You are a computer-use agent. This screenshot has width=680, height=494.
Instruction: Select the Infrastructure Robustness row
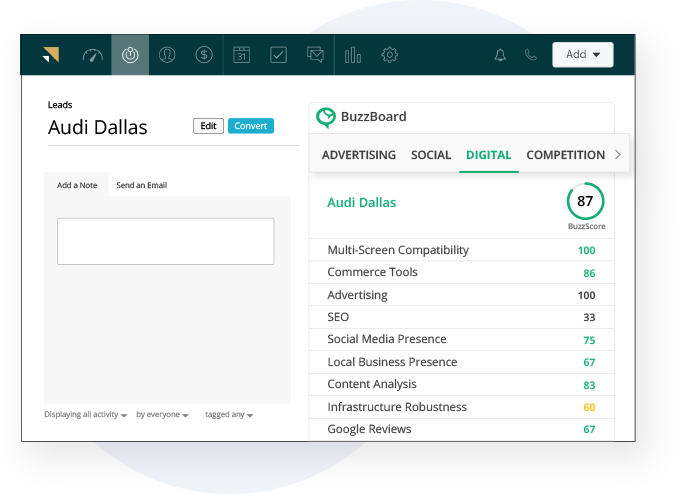click(461, 407)
